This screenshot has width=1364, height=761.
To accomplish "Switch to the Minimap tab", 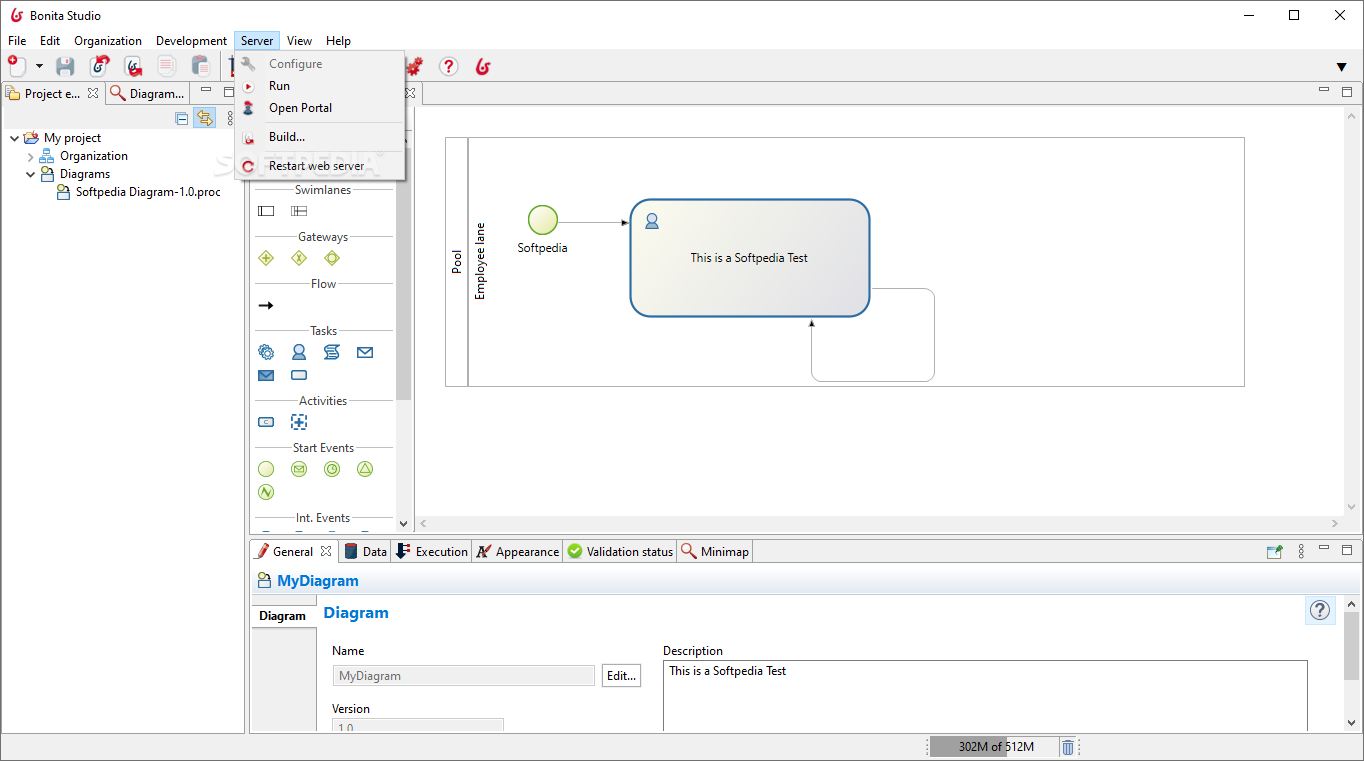I will pos(715,551).
